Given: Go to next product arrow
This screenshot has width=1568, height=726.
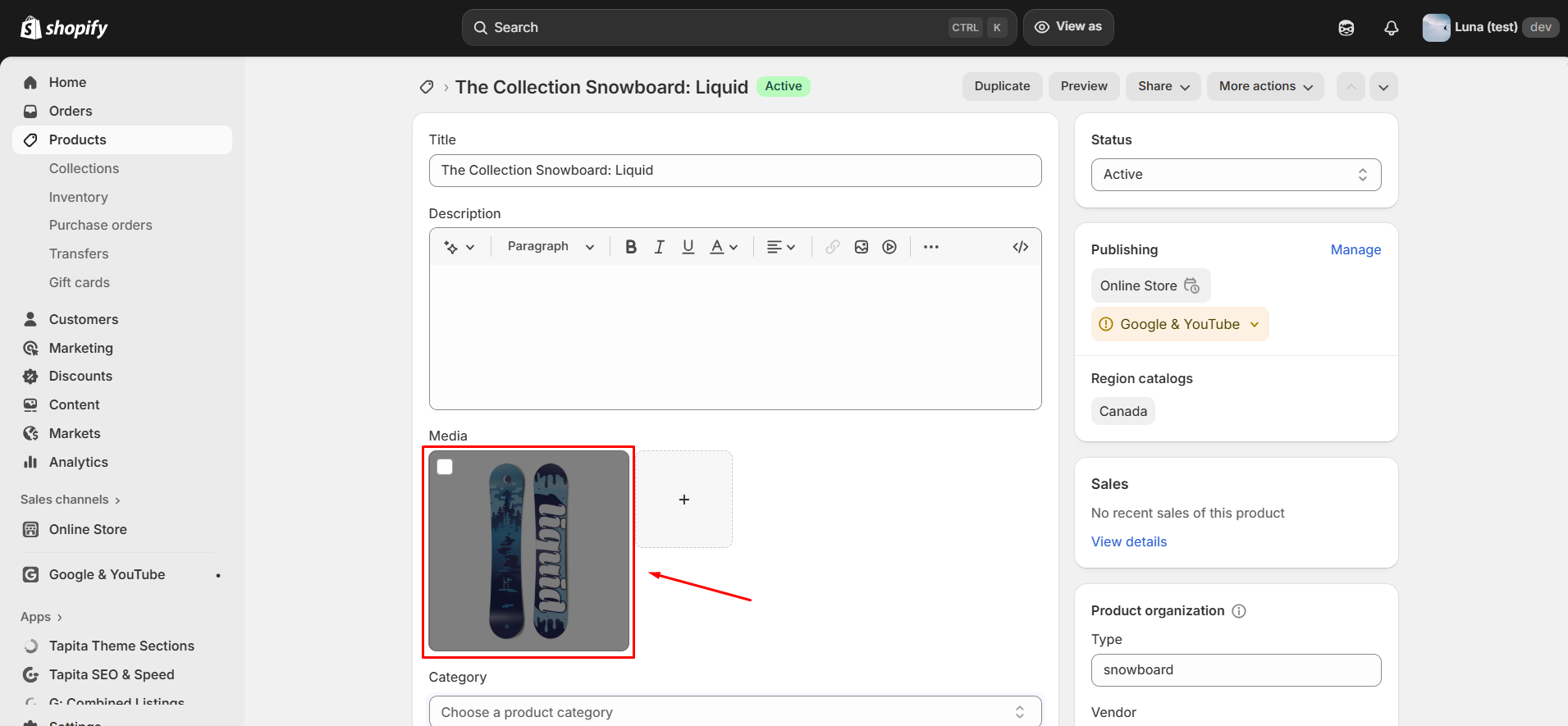Looking at the screenshot, I should point(1383,87).
